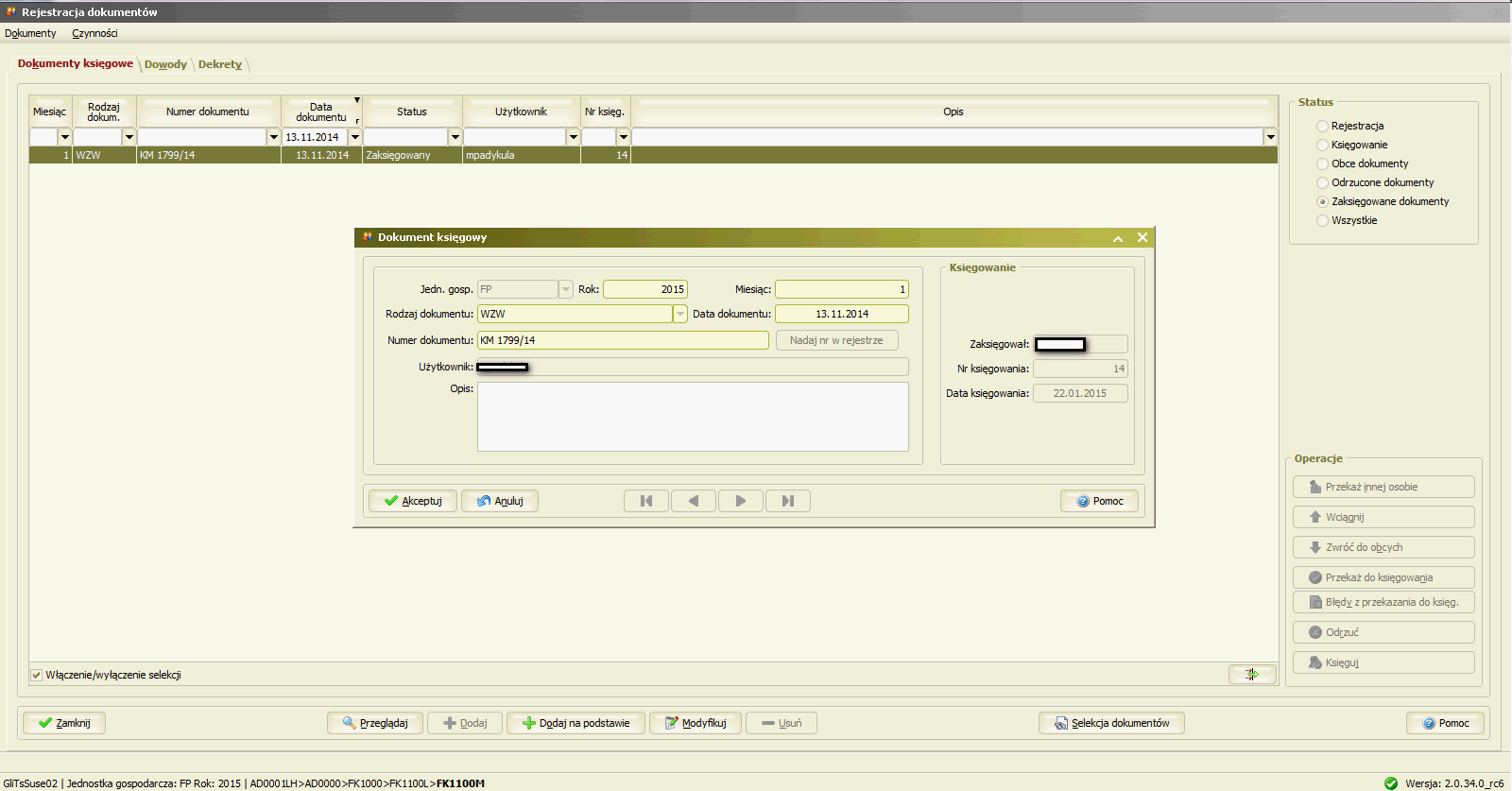This screenshot has width=1512, height=791.
Task: Toggle Włączenie/wyłączenie selekcji checkbox
Action: (37, 675)
